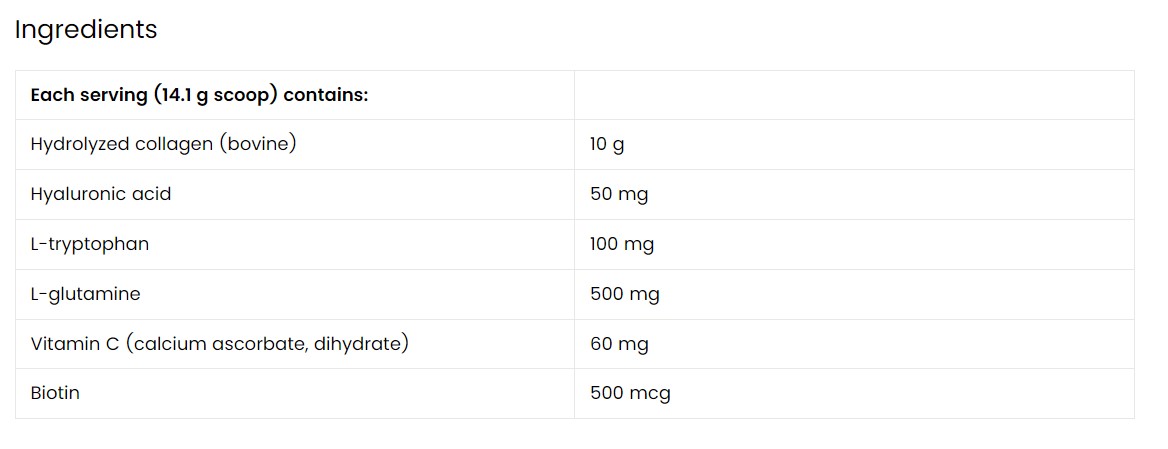This screenshot has width=1168, height=449.
Task: Click the word 'contains:' in header row
Action: [326, 95]
